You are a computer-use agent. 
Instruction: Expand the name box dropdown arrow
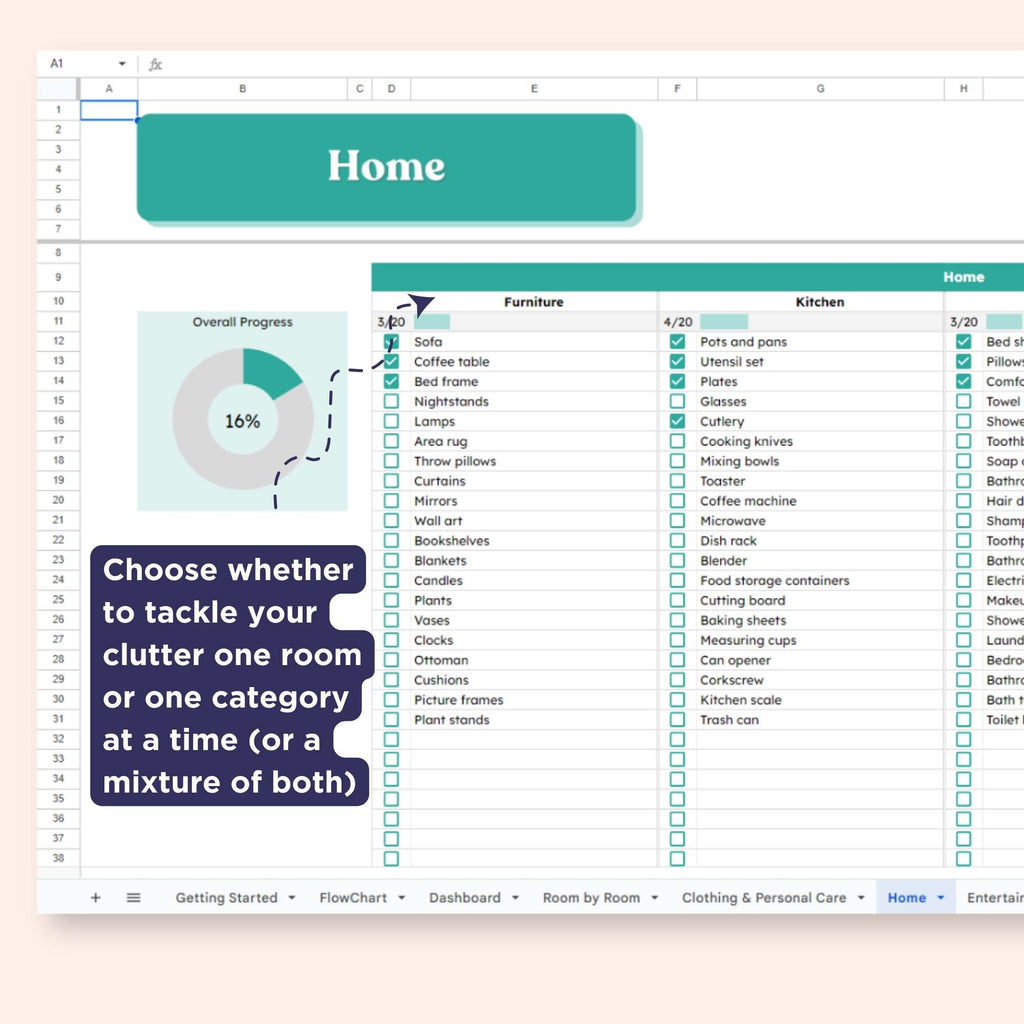point(122,64)
